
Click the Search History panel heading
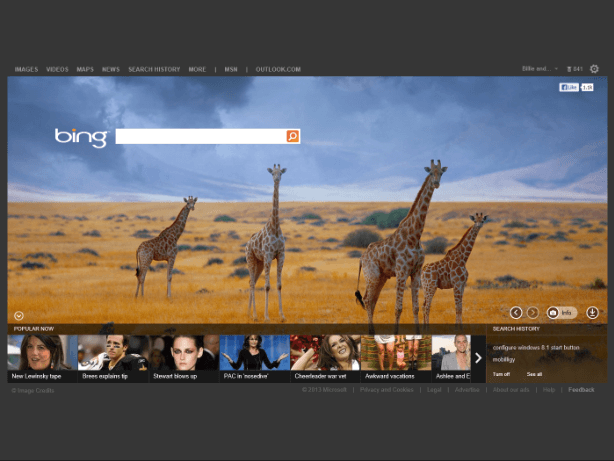tap(516, 329)
